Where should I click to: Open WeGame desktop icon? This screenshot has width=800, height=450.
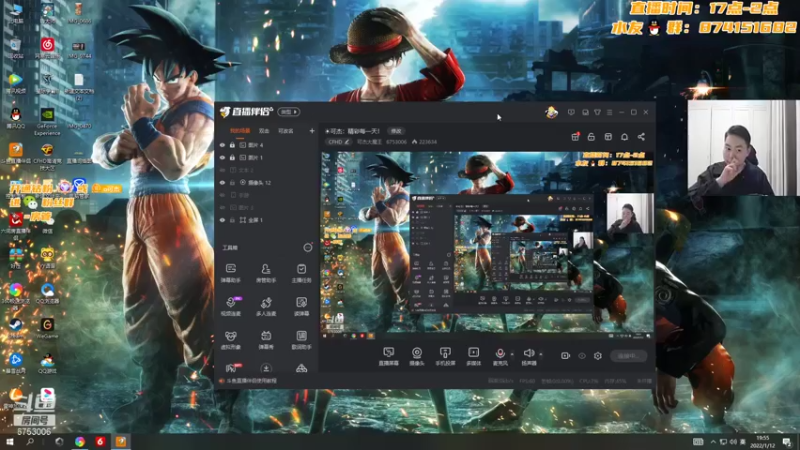tap(47, 329)
